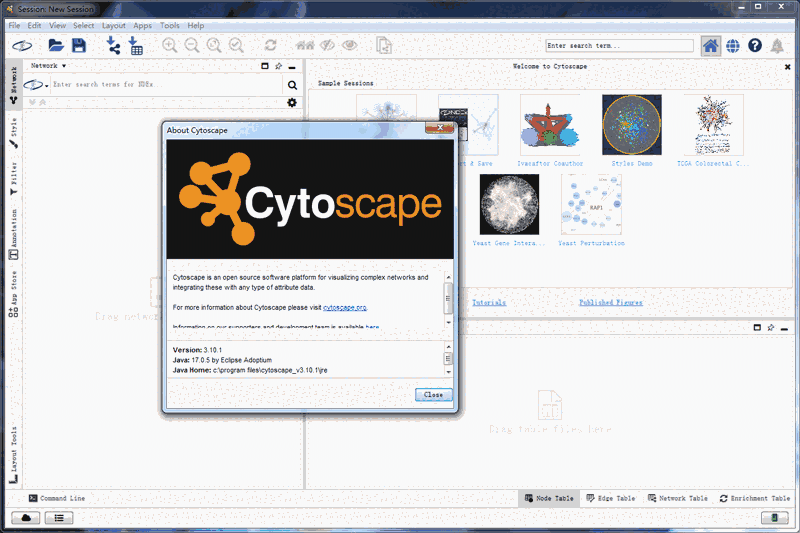Zoom in with the magnifier plus icon

click(x=169, y=45)
